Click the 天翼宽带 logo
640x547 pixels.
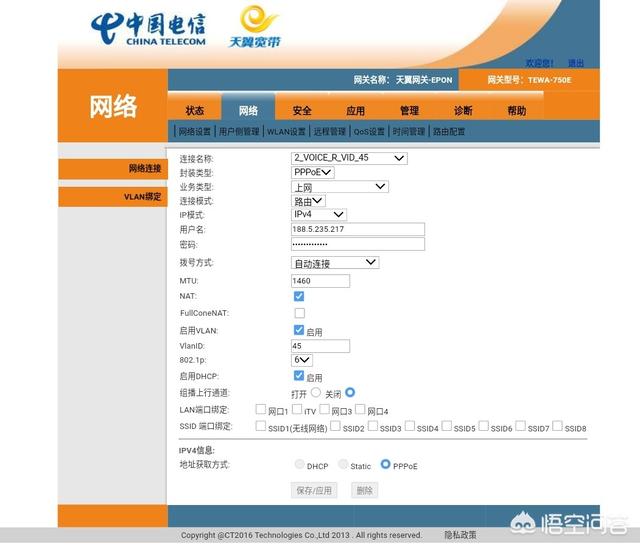click(256, 27)
